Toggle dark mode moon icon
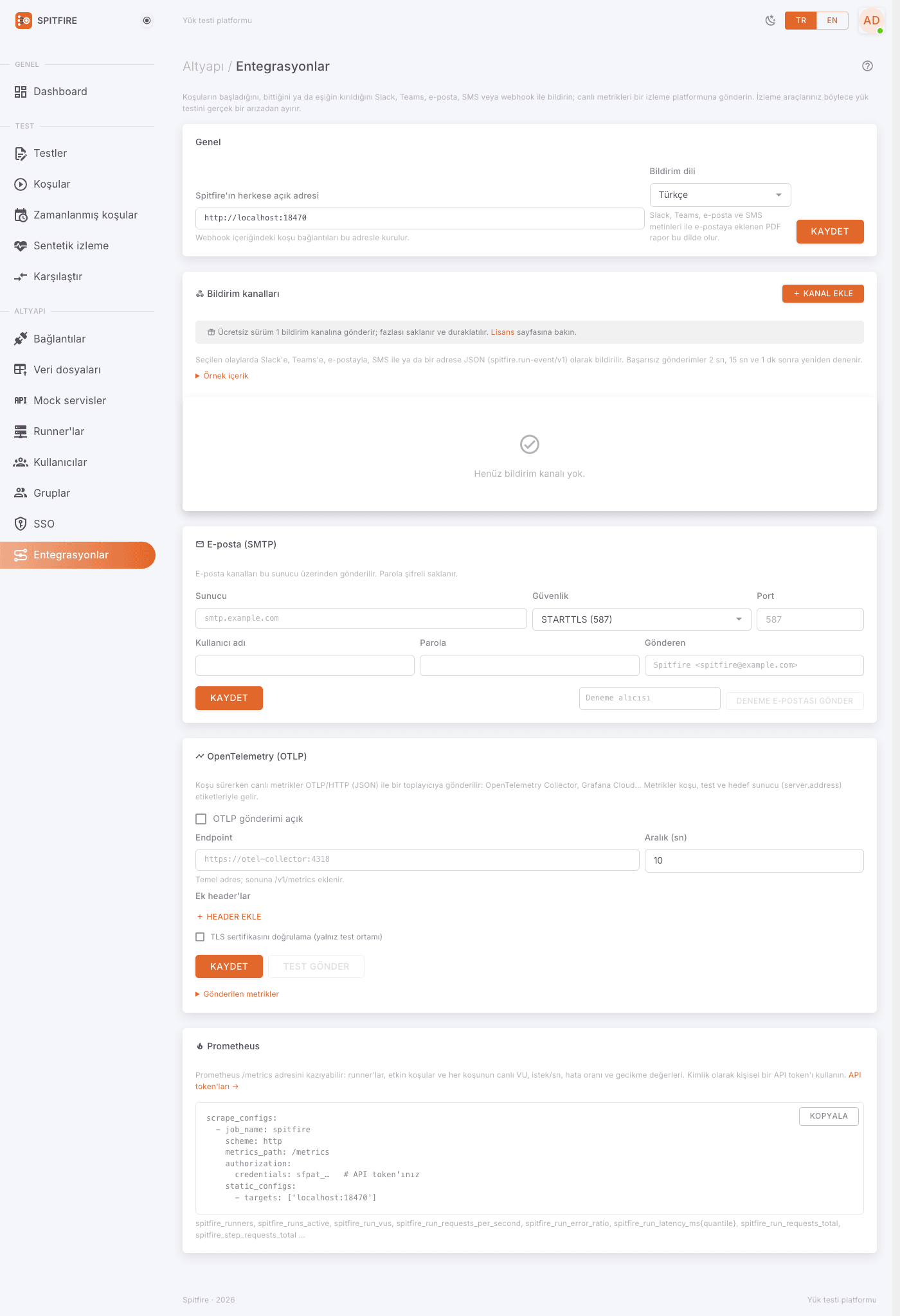 [770, 21]
